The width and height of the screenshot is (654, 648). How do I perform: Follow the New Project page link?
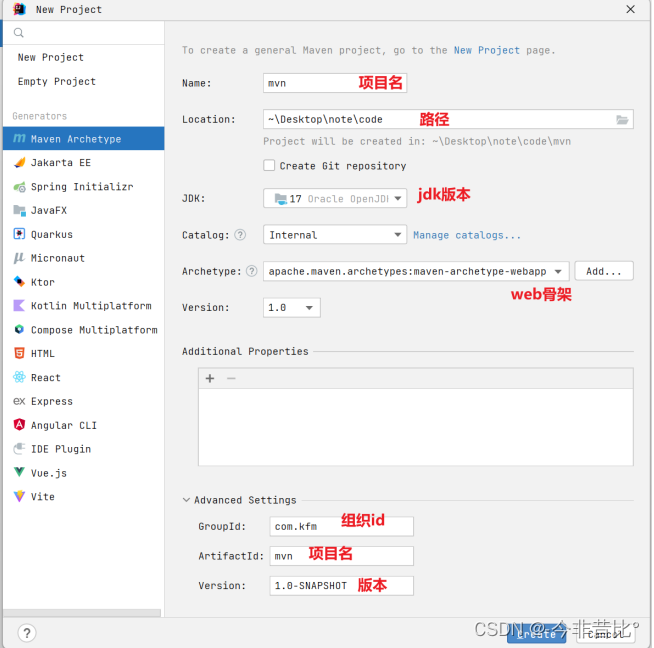tap(487, 50)
